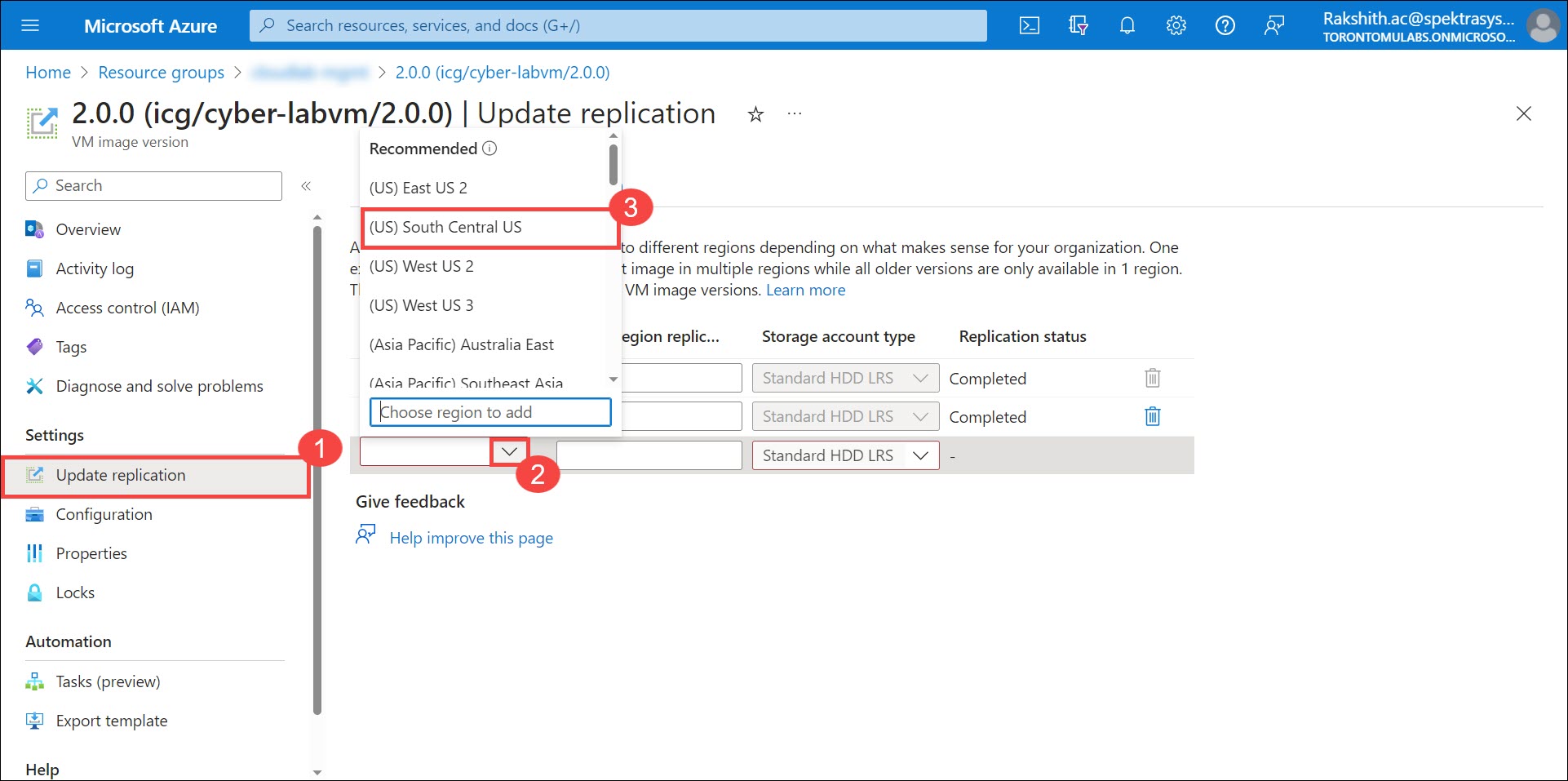This screenshot has height=781, width=1568.
Task: Click the Storage account type column header
Action: point(839,336)
